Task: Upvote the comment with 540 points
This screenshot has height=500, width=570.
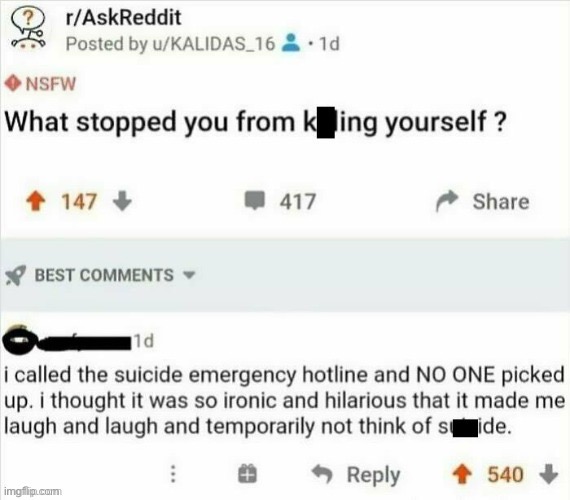Action: point(462,474)
